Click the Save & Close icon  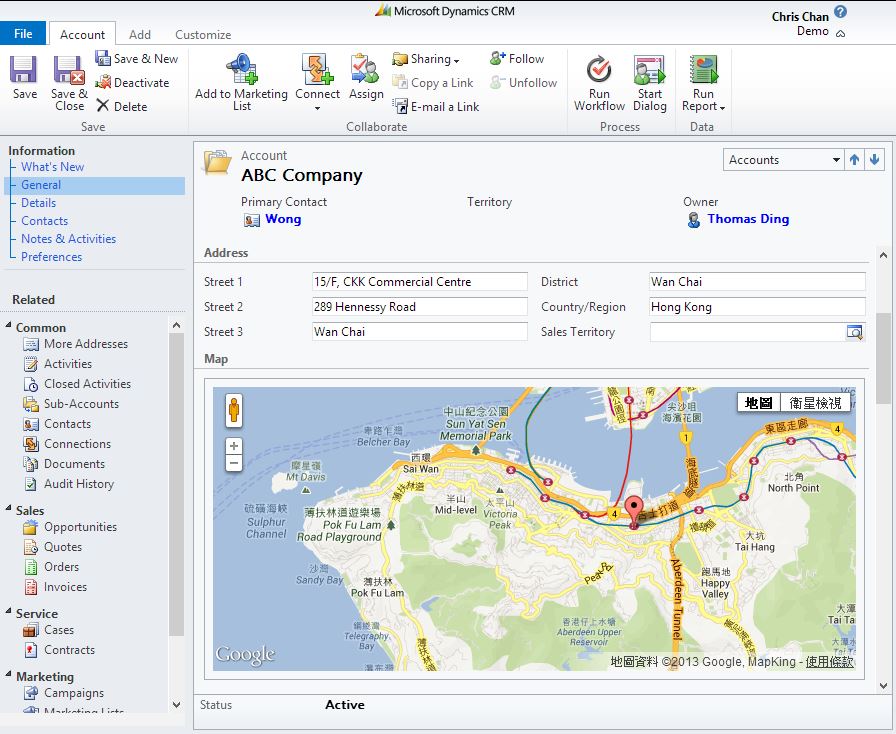pyautogui.click(x=69, y=83)
